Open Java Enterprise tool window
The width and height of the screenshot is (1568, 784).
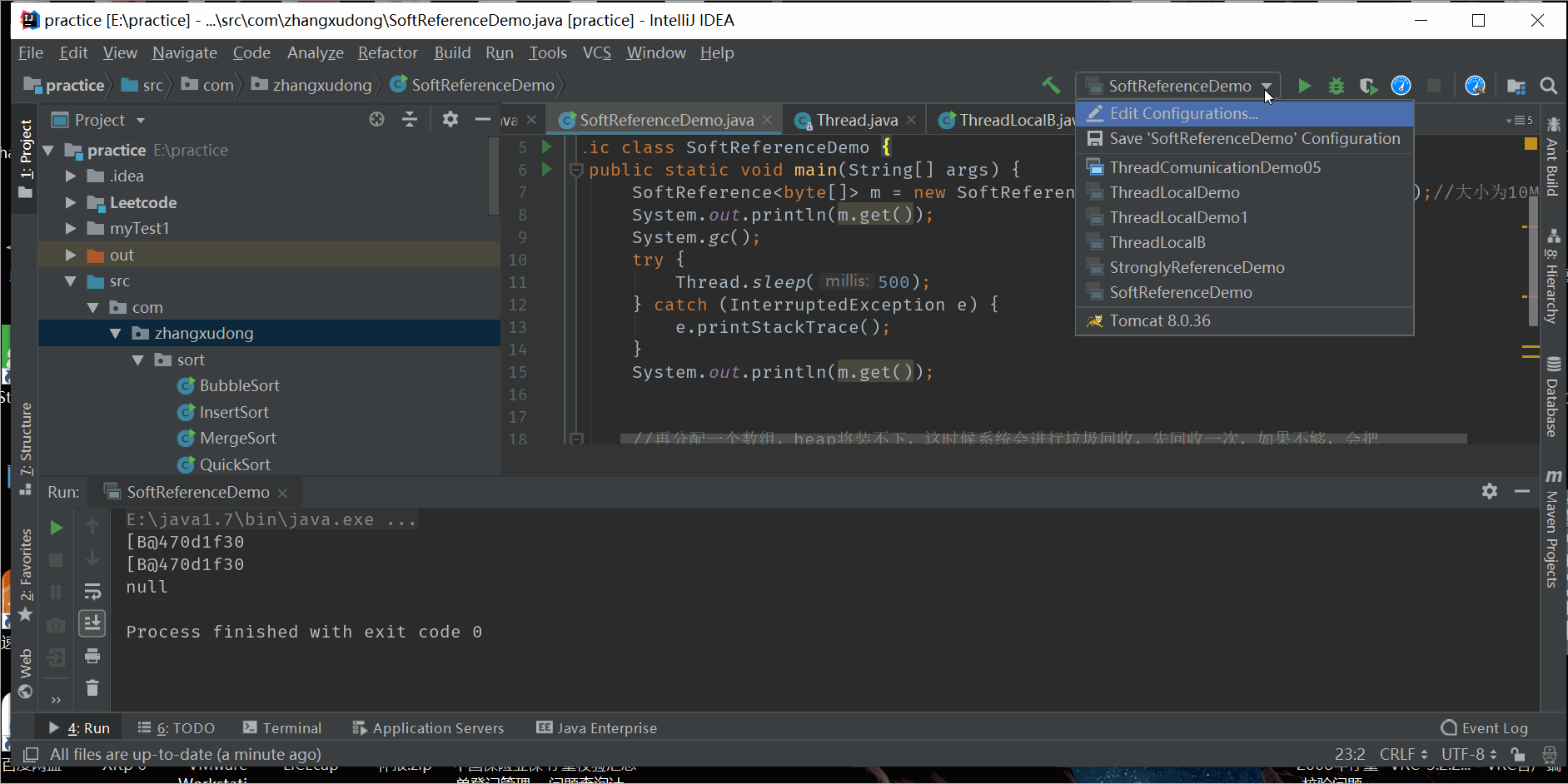(x=597, y=727)
